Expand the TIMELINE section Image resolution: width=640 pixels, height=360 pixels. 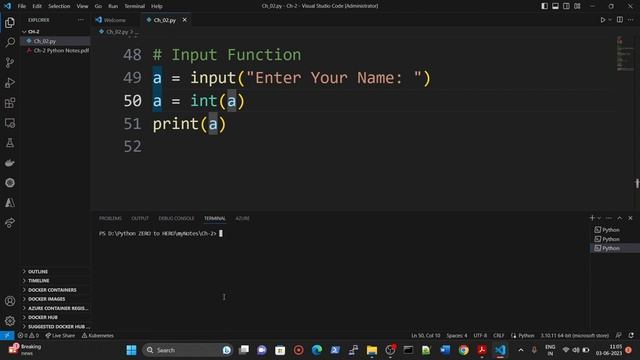[x=55, y=280]
